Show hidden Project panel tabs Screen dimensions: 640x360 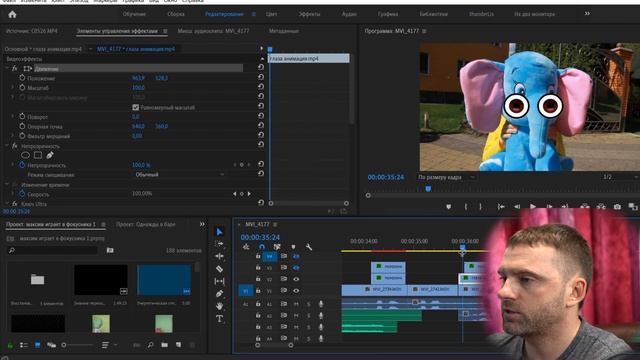(202, 224)
